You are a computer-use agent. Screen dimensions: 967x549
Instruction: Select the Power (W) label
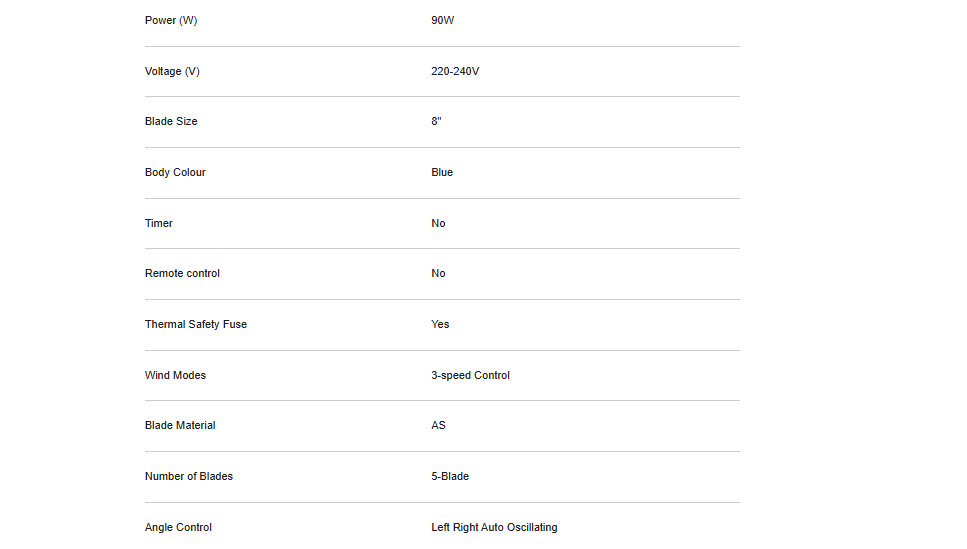coord(171,20)
